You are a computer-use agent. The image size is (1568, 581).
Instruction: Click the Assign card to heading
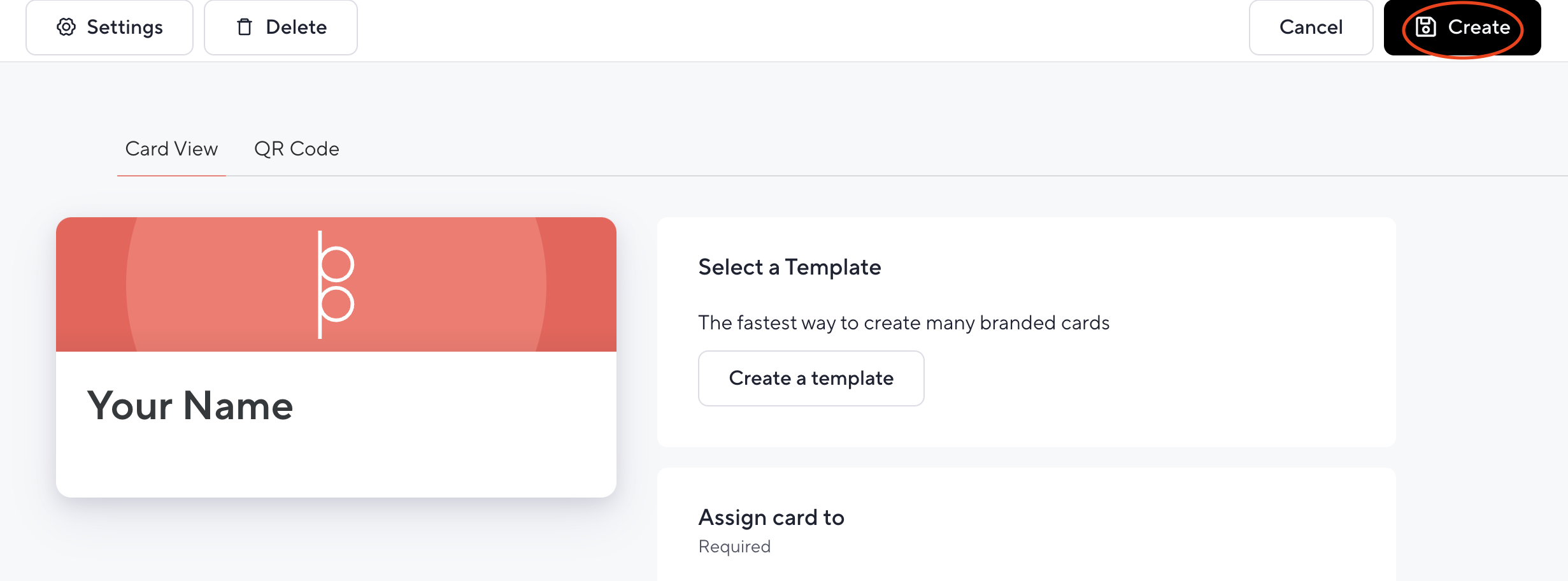coord(771,517)
